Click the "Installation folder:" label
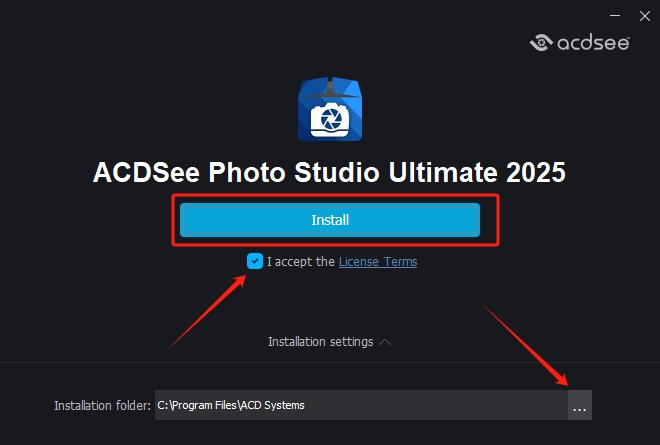660x445 pixels. 102,405
